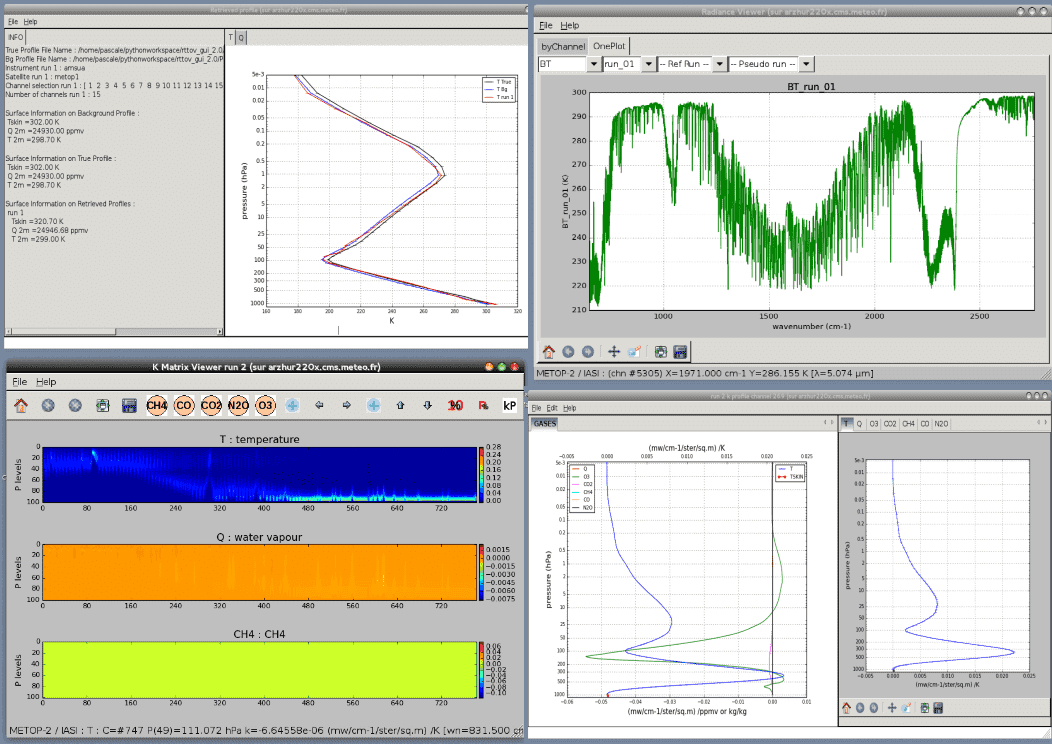Click the blue plus left of arrow buttons
The image size is (1052, 744).
(292, 405)
